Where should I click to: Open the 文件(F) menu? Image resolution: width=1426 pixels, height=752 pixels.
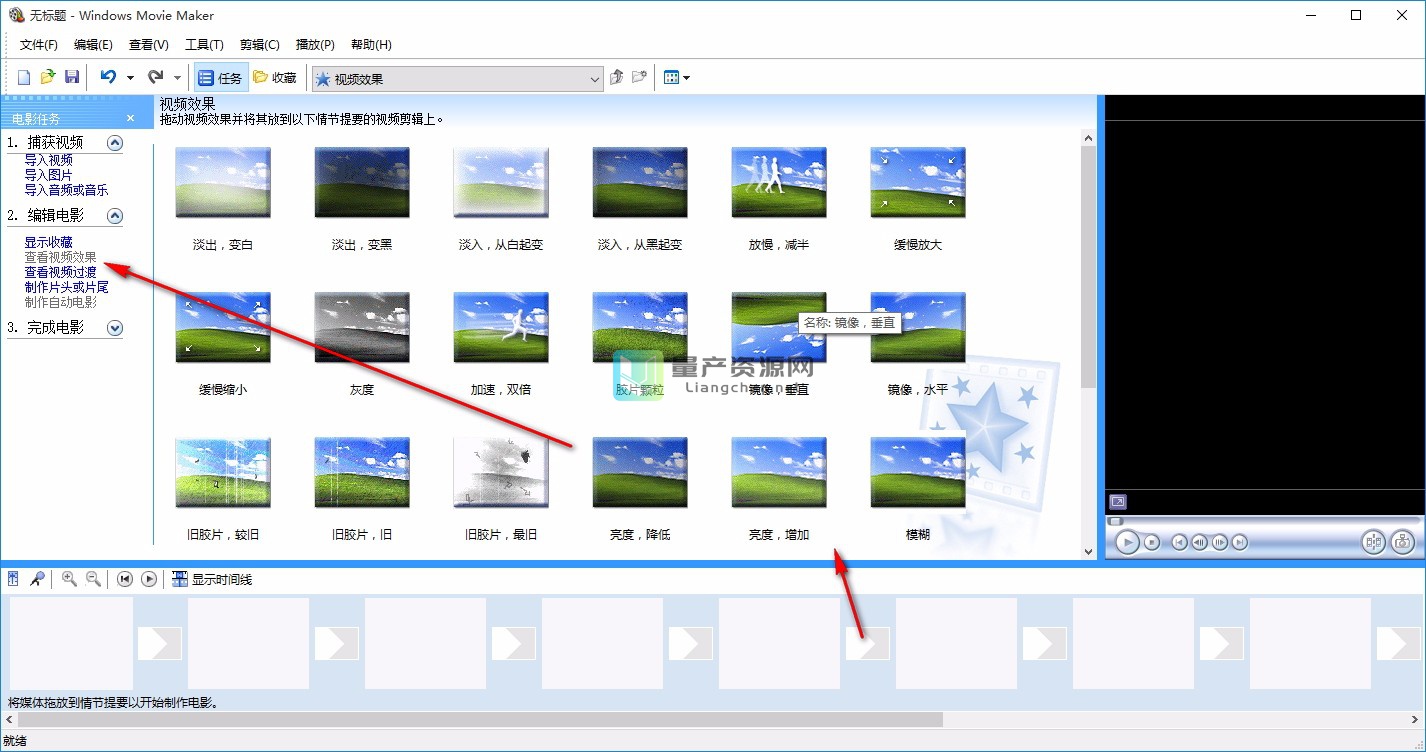[x=39, y=45]
